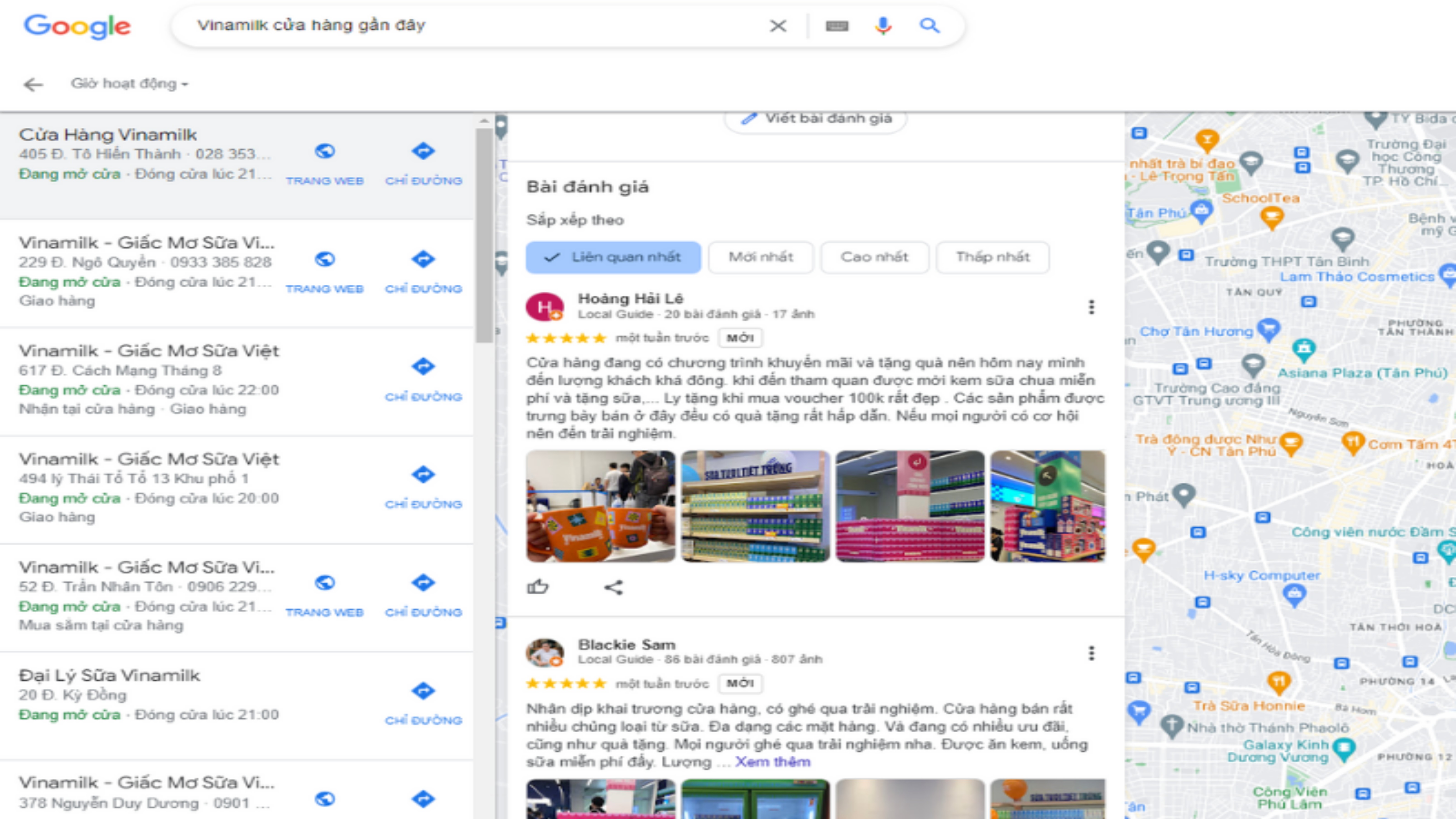The height and width of the screenshot is (819, 1456).
Task: Start voice search with microphone
Action: (883, 25)
